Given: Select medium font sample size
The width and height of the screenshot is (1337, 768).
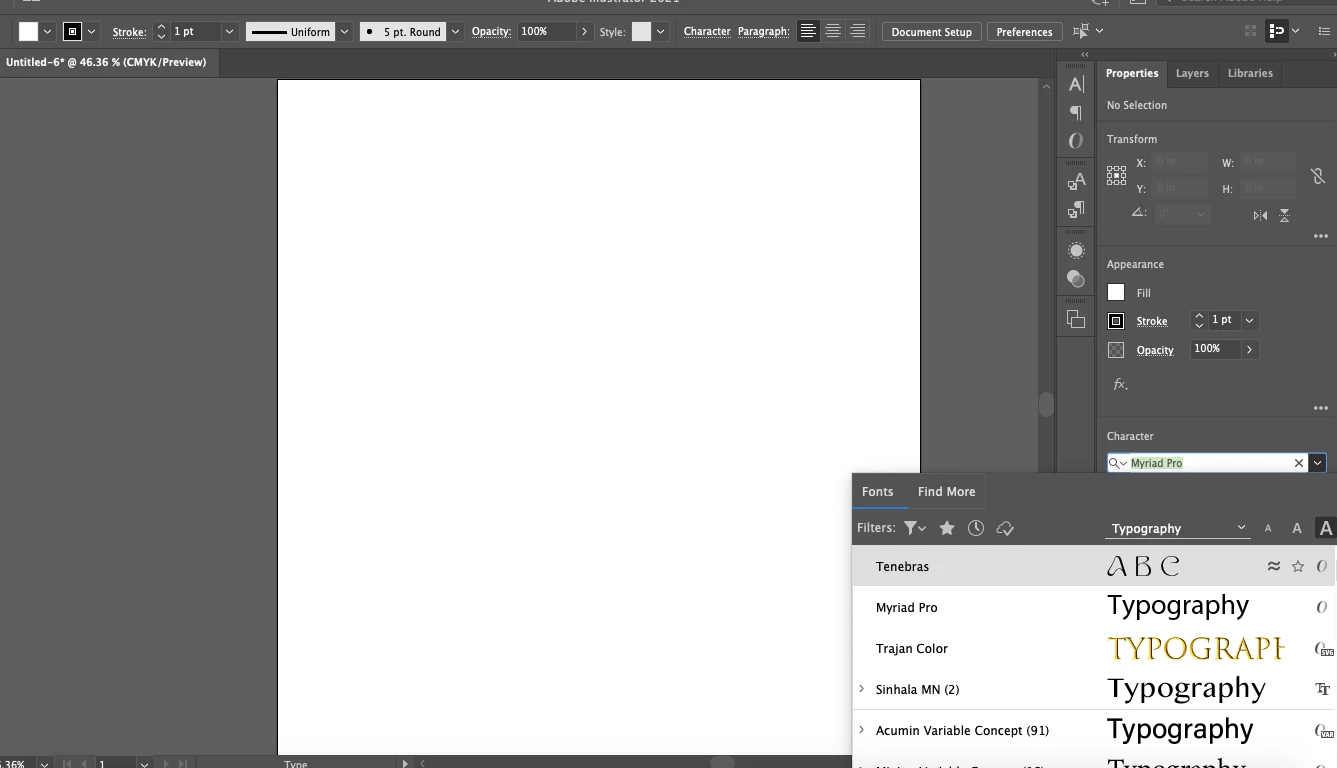Looking at the screenshot, I should 1297,528.
